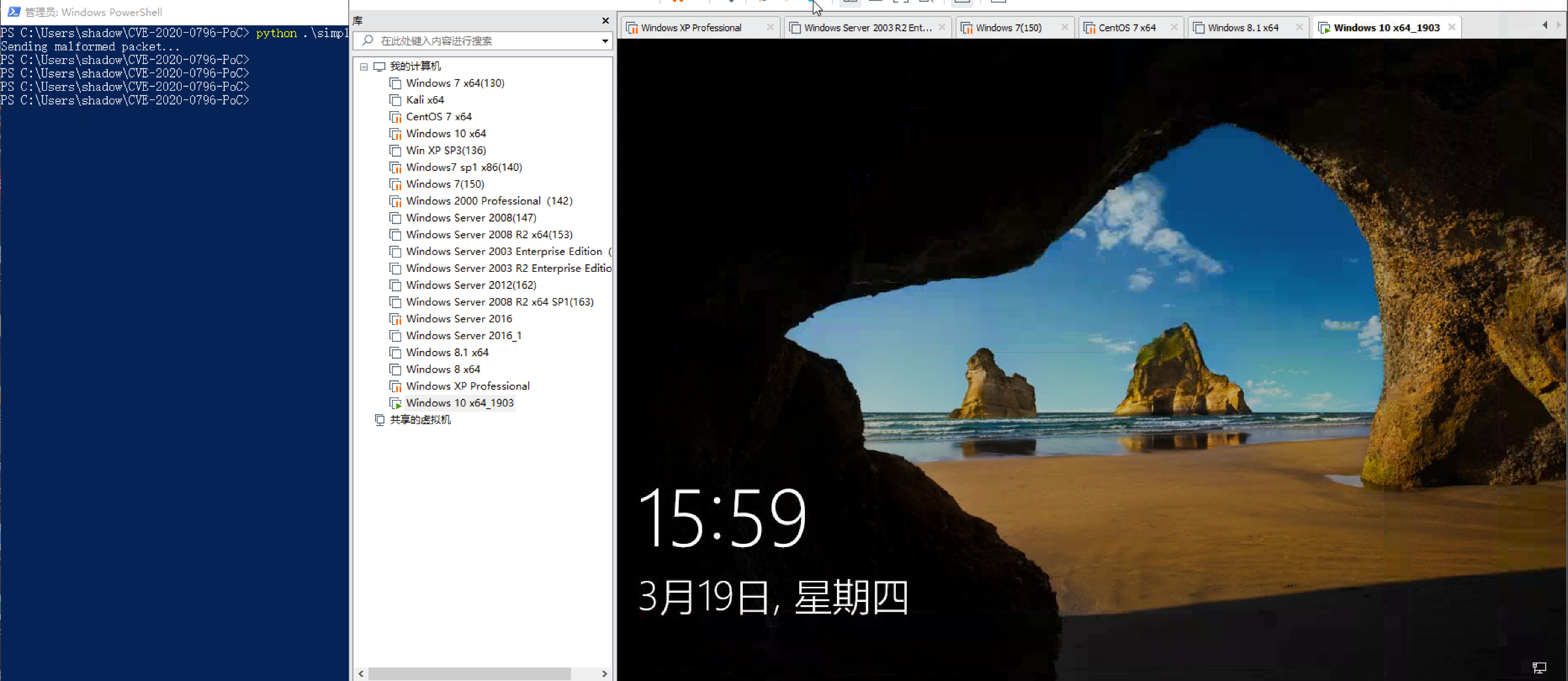
Task: Select Windows Server 2008 R2 x64 SP1(163)
Action: (500, 302)
